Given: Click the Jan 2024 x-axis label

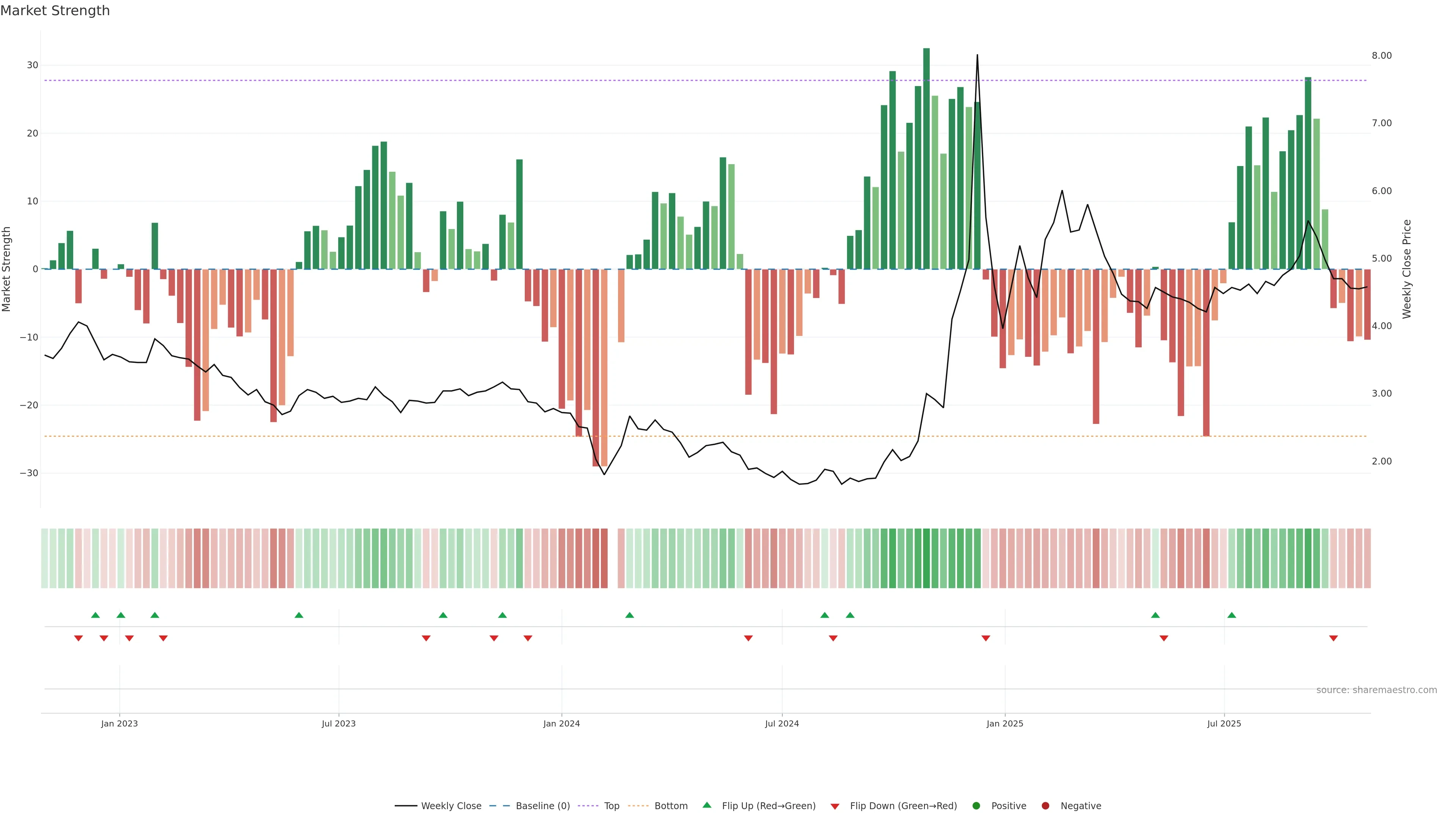Looking at the screenshot, I should (561, 723).
